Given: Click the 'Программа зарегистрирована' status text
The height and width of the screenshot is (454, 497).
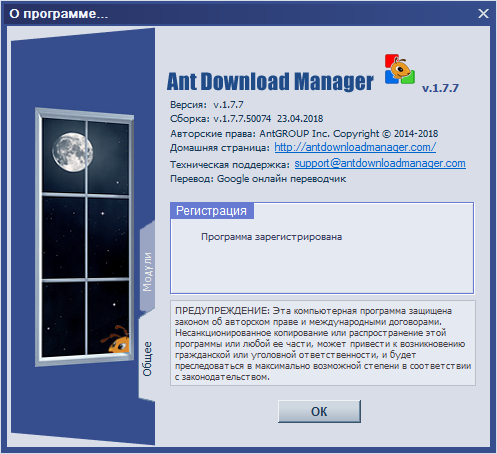Looking at the screenshot, I should (x=271, y=237).
